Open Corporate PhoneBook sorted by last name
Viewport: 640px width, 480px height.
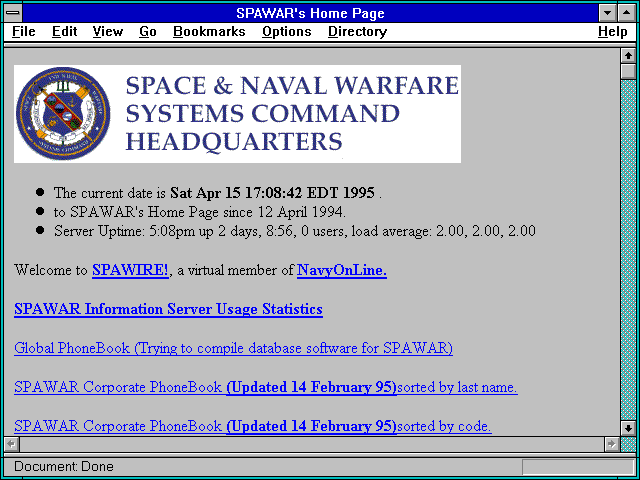[266, 387]
